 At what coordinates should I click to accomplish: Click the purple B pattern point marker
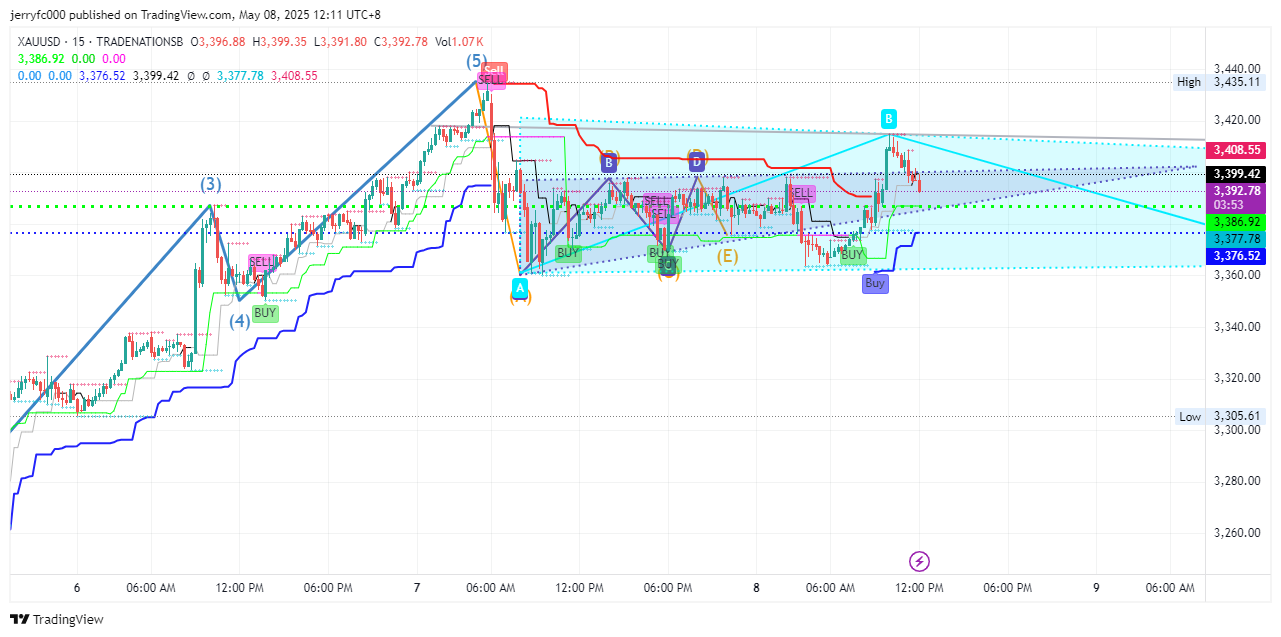pyautogui.click(x=608, y=162)
